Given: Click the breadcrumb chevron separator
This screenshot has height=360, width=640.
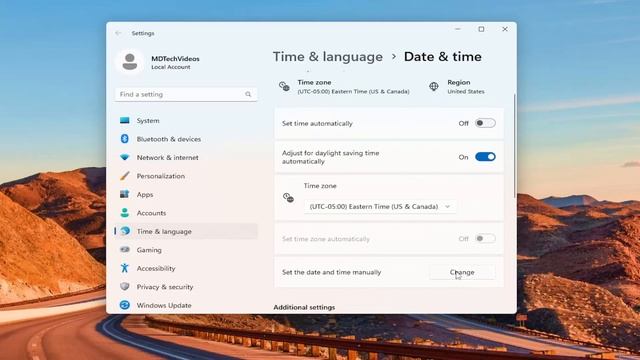Looking at the screenshot, I should pyautogui.click(x=393, y=57).
